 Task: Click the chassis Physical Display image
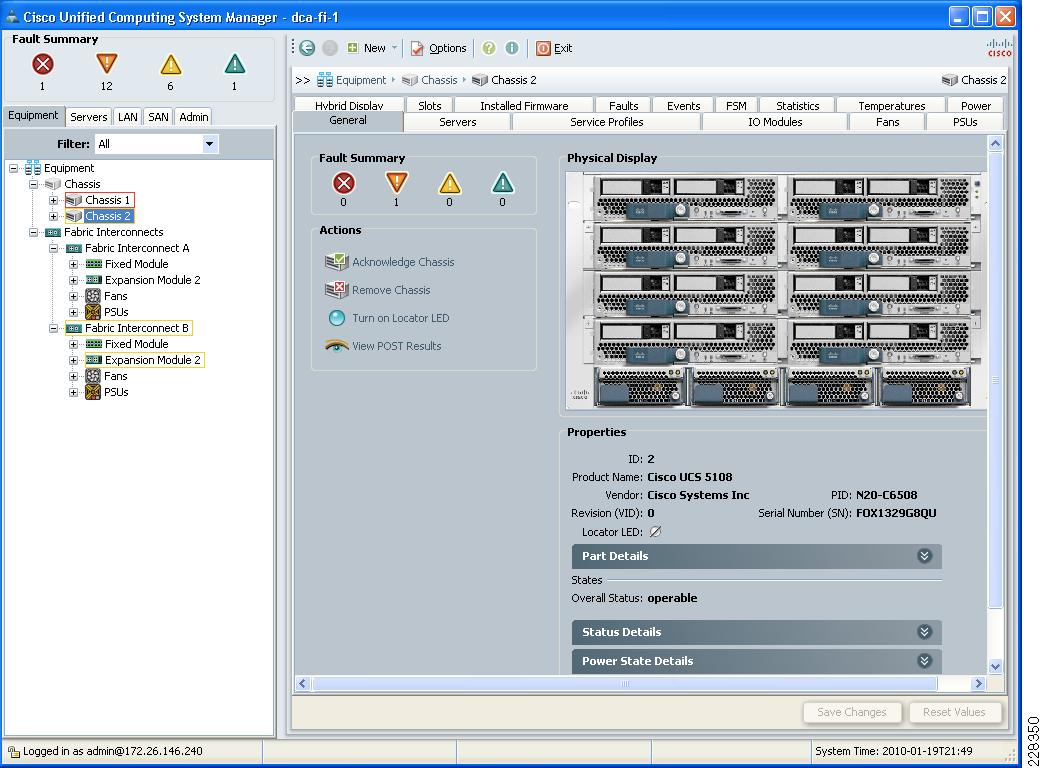pos(775,290)
